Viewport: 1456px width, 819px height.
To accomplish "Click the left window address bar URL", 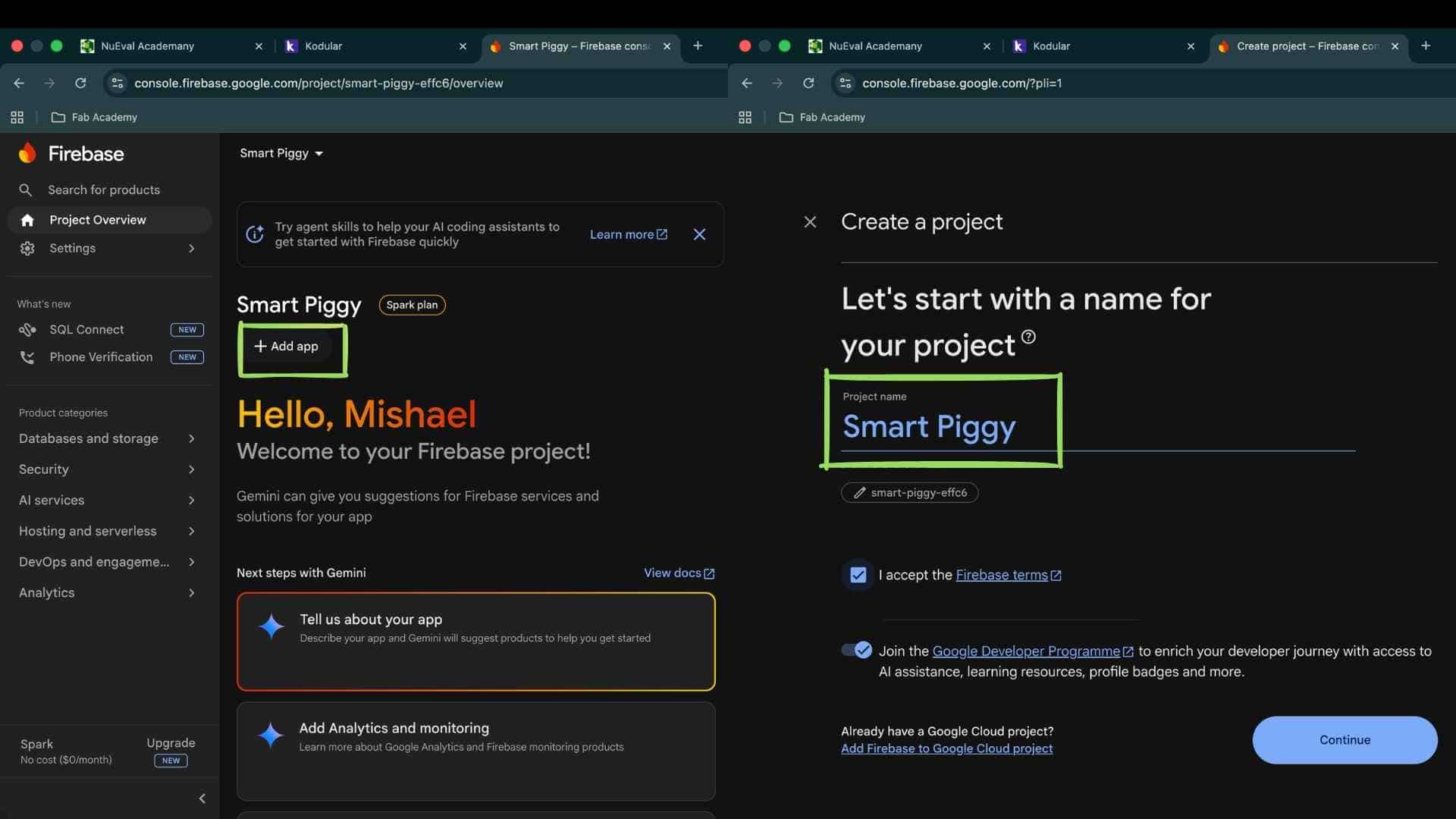I will coord(318,83).
